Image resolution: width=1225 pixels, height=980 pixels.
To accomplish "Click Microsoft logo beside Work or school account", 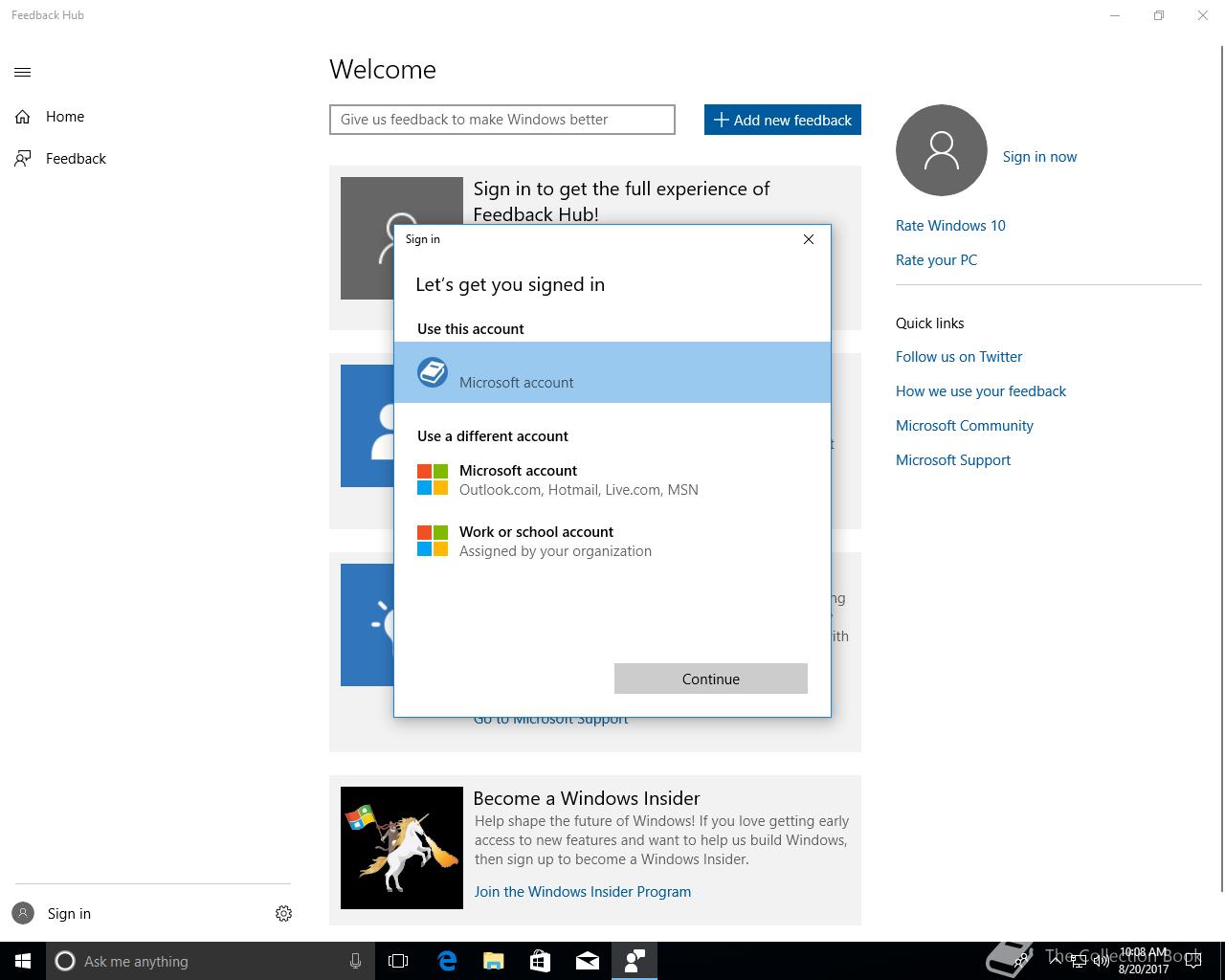I will coord(433,541).
